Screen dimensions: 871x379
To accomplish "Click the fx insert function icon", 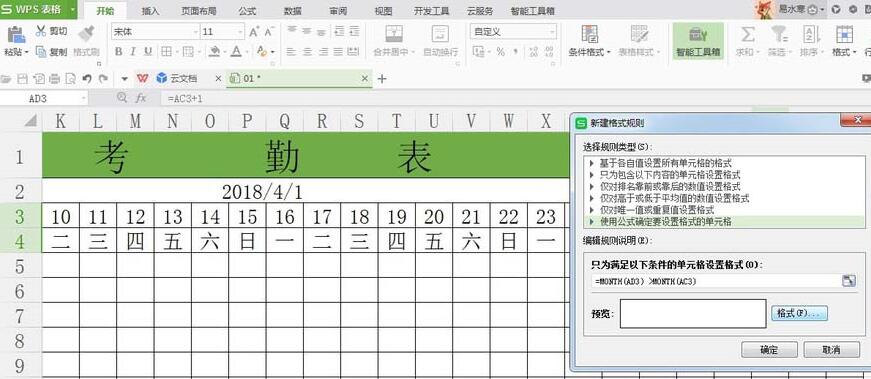I will click(141, 98).
